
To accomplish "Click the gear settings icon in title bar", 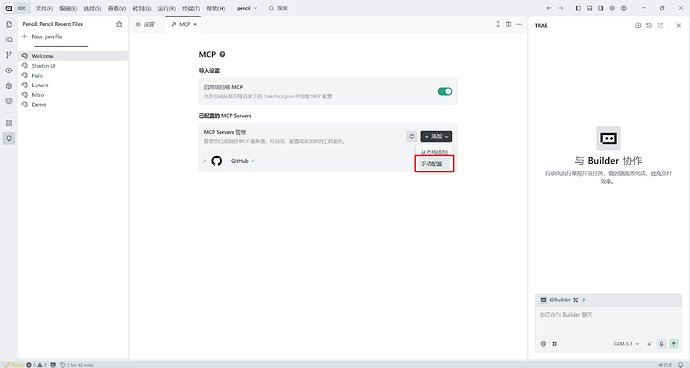I will tap(612, 8).
